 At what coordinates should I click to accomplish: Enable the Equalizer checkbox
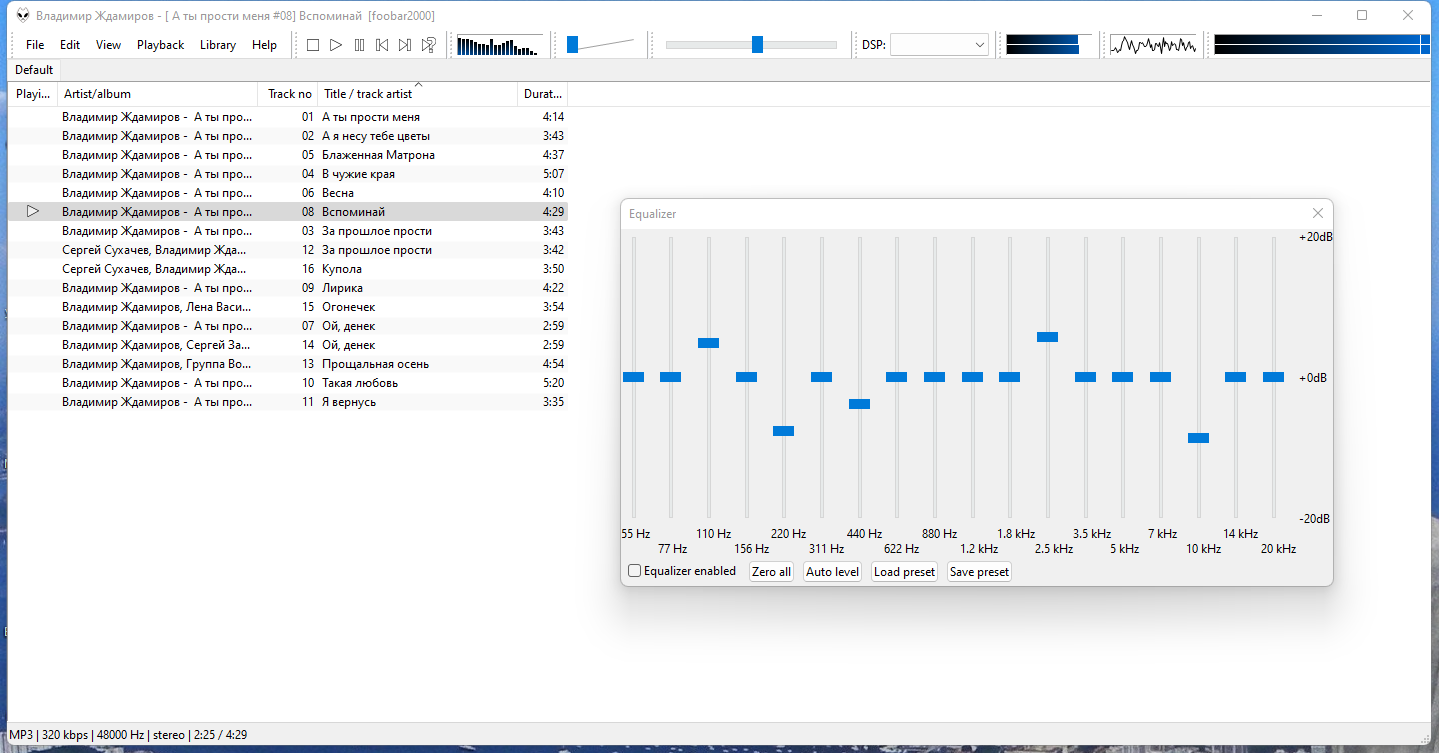point(635,571)
